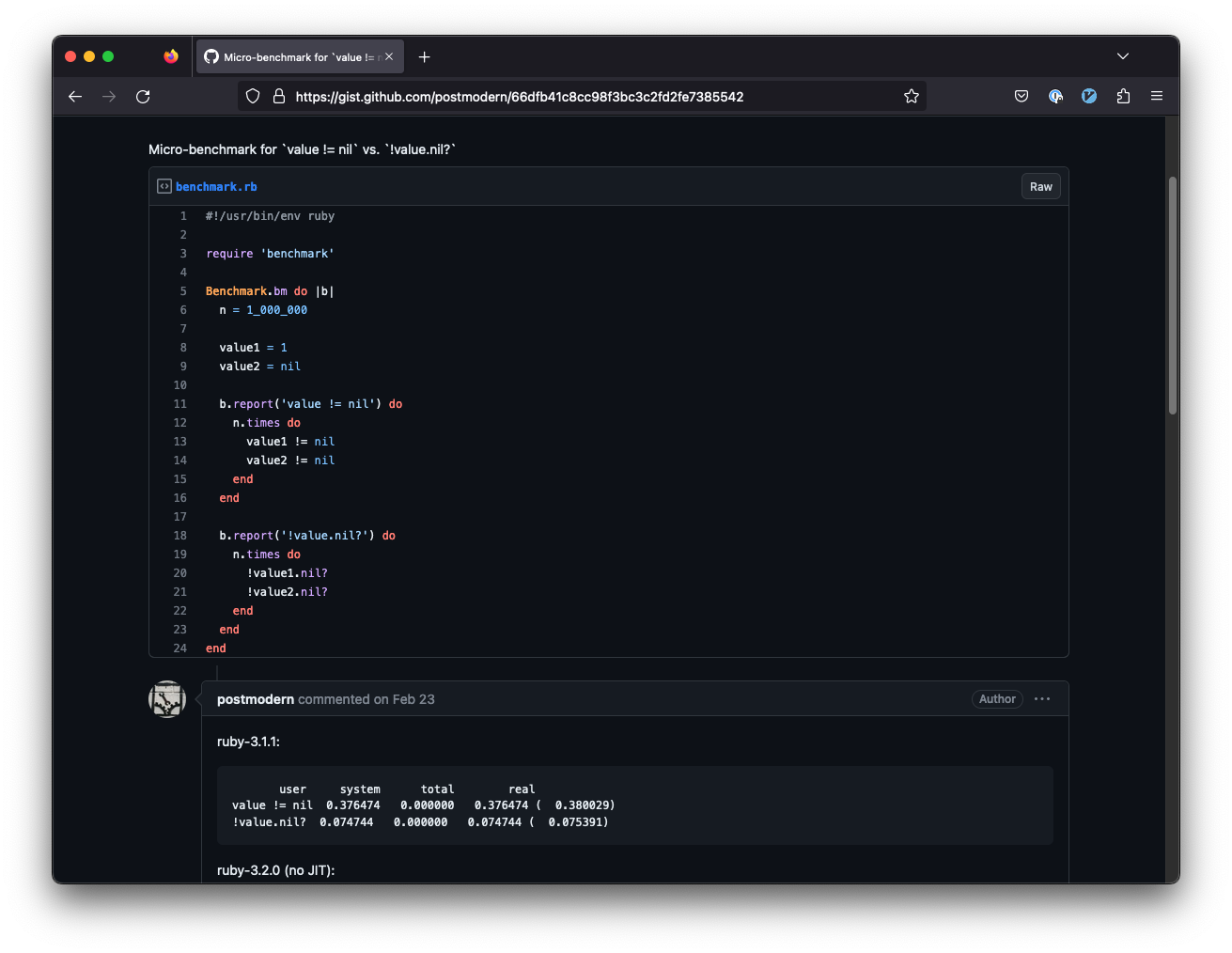View the Raw file
The image size is (1232, 953).
[x=1041, y=186]
